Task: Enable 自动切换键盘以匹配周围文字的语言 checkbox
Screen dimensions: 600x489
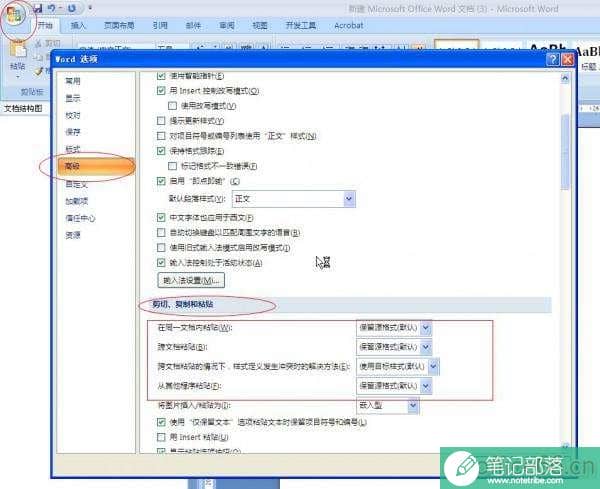Action: [x=161, y=233]
